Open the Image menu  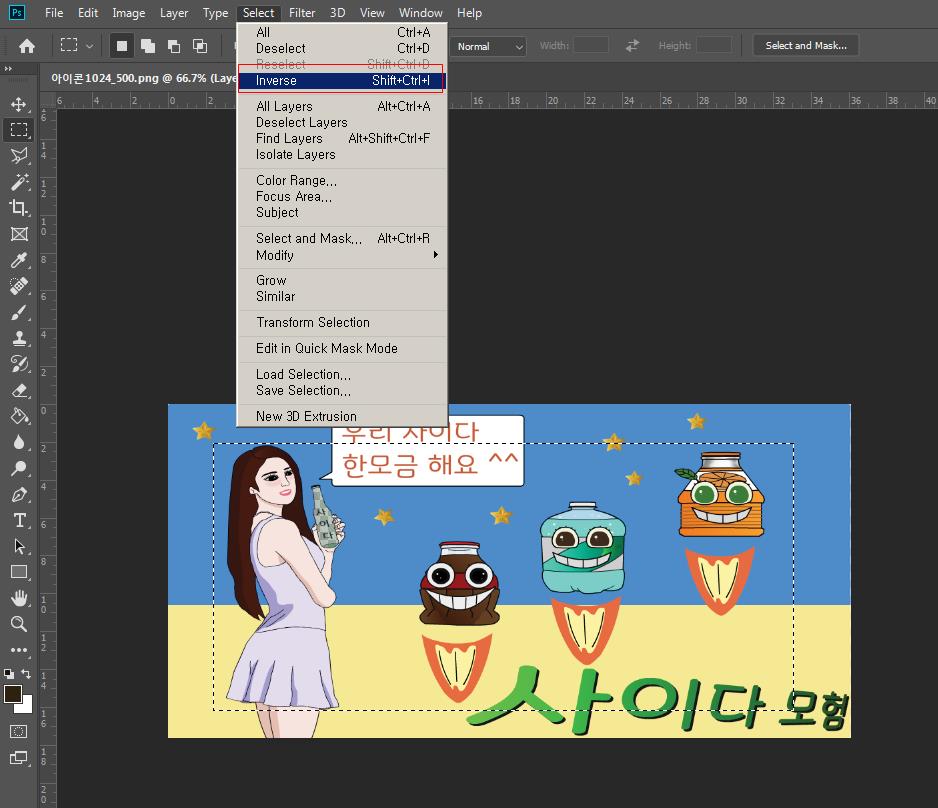129,13
